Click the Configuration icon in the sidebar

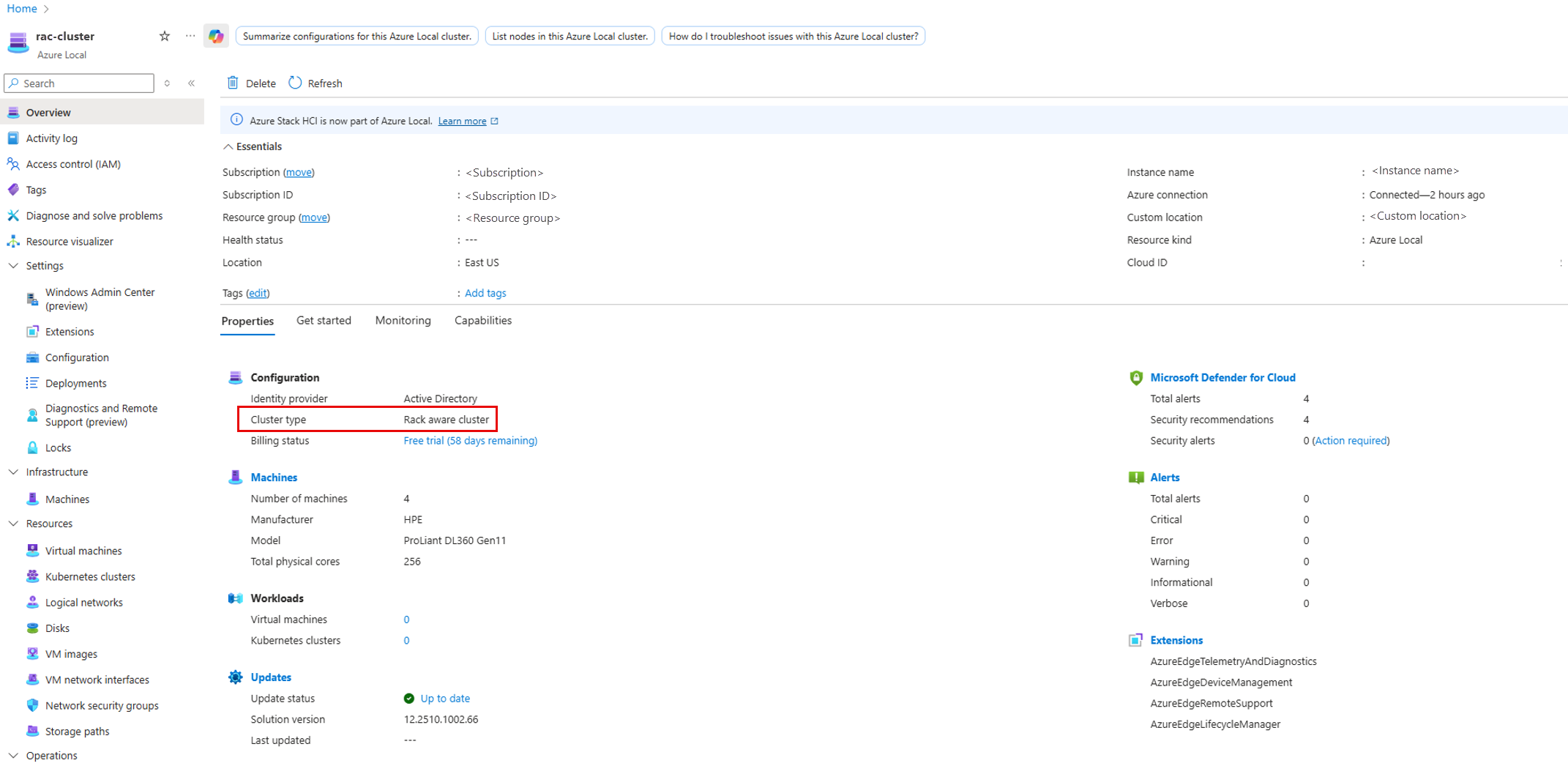[32, 357]
